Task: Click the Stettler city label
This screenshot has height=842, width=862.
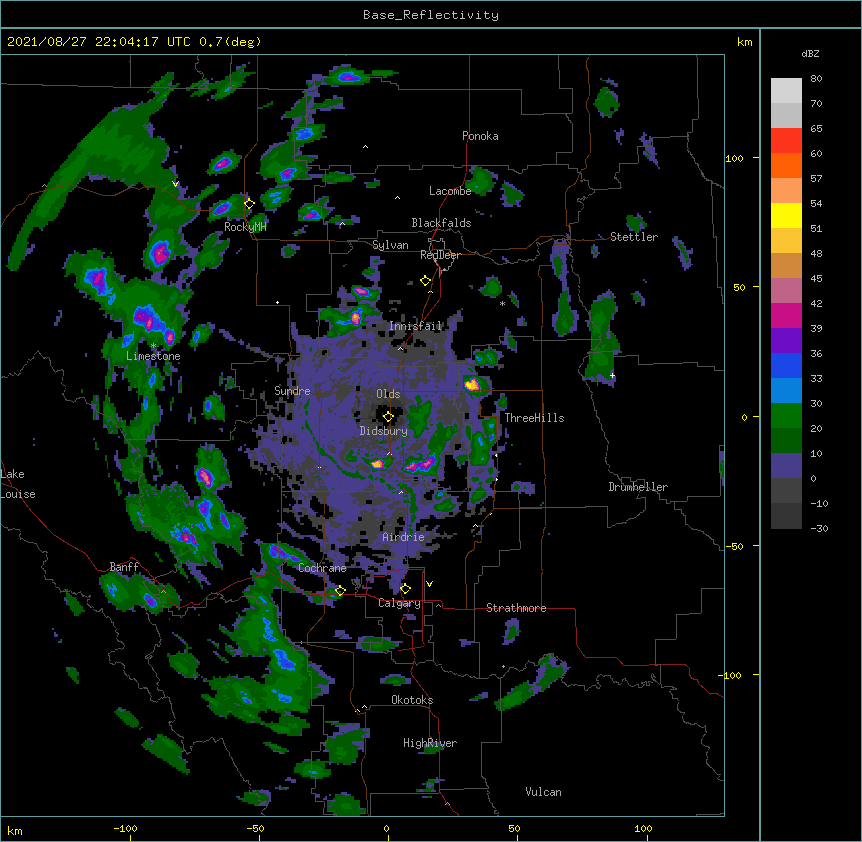Action: [634, 237]
